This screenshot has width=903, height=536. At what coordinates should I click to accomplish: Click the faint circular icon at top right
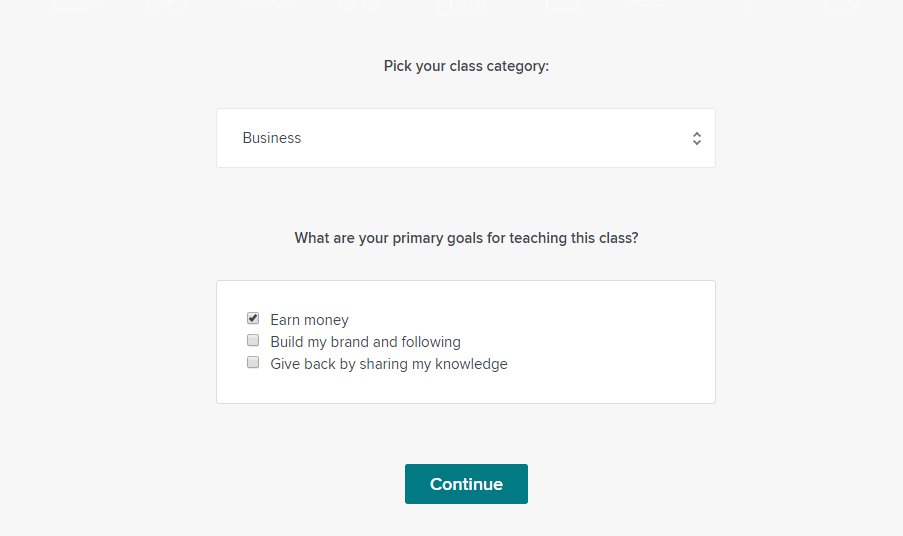pos(842,5)
